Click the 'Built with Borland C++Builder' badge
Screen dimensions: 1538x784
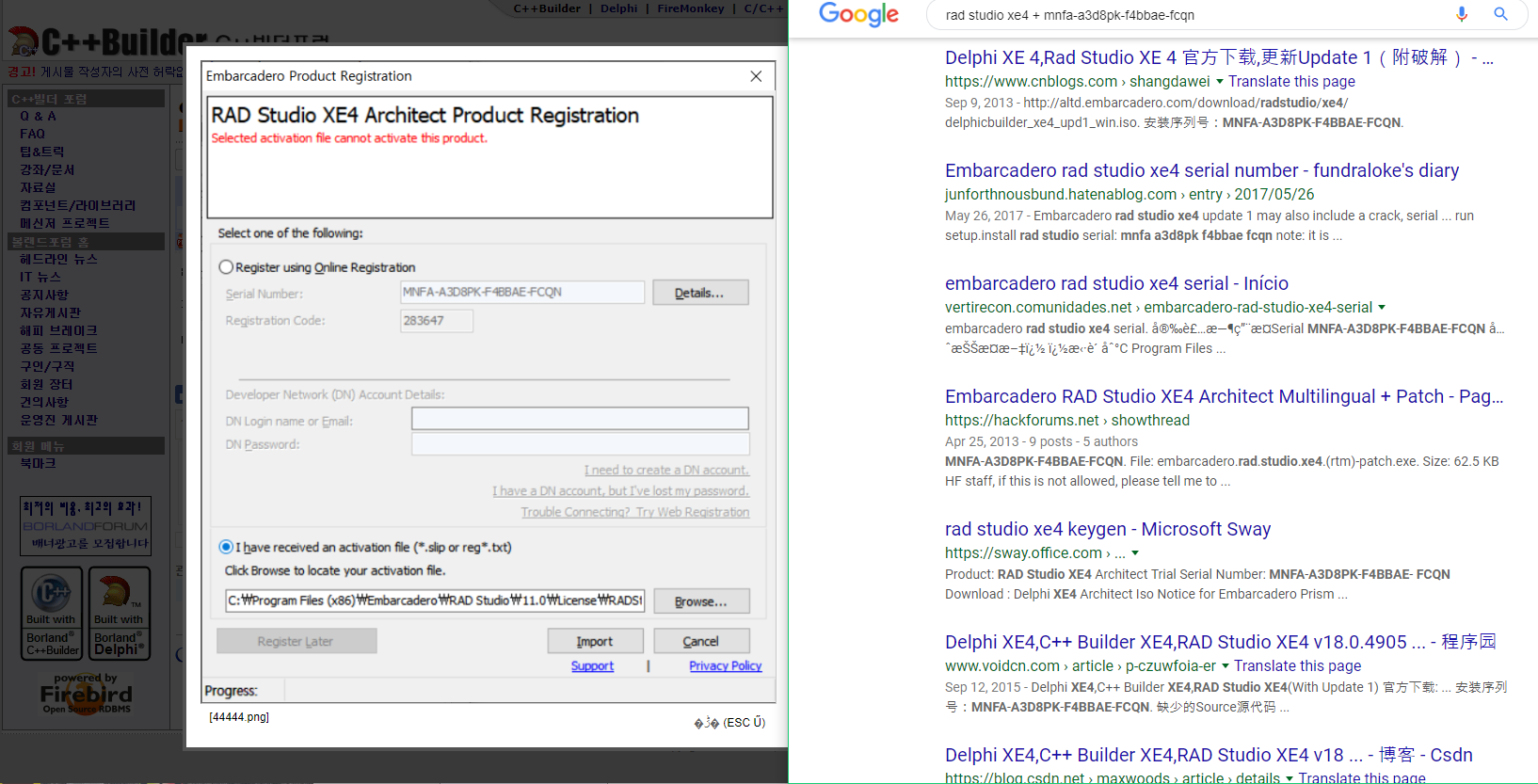(x=53, y=613)
